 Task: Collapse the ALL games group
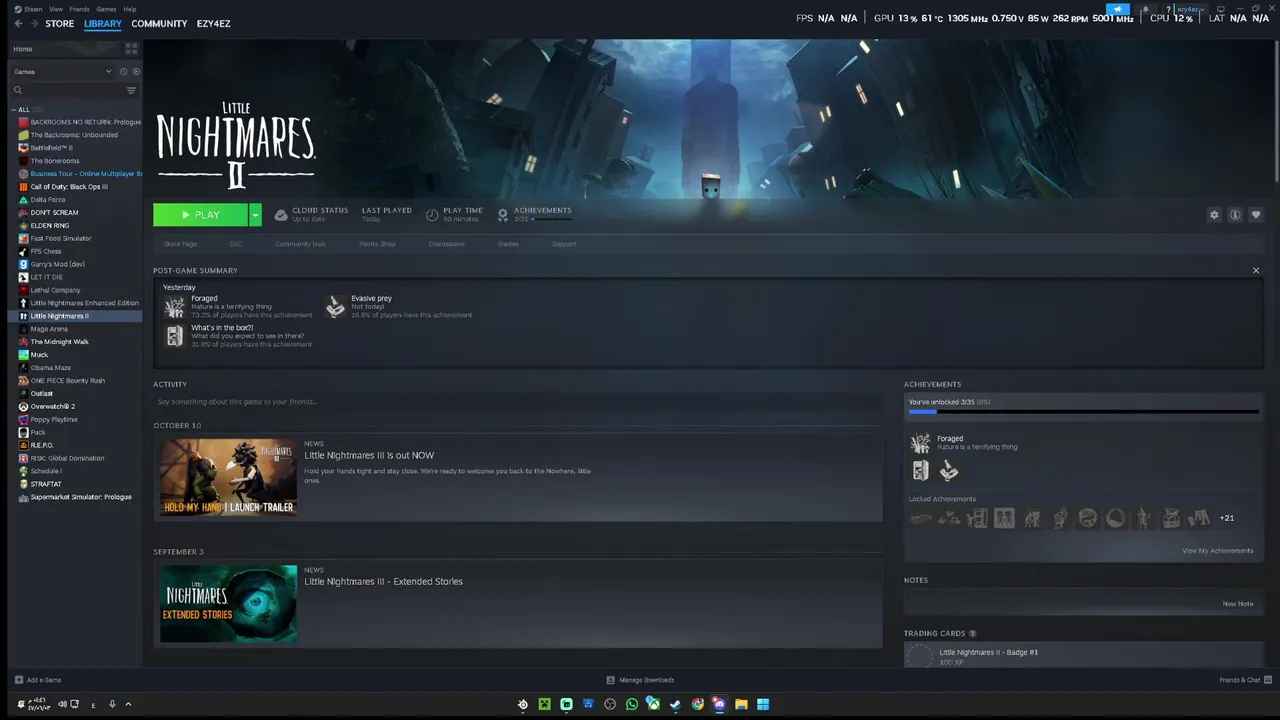click(x=14, y=110)
